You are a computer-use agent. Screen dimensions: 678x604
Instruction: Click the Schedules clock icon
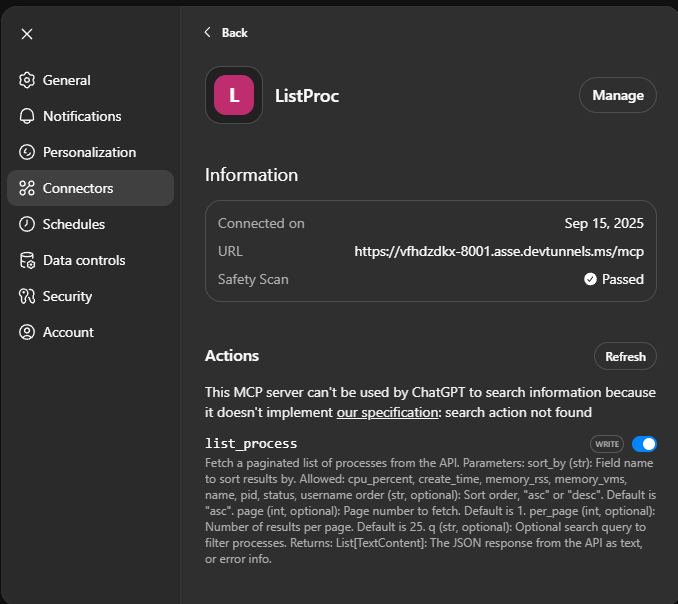tap(27, 224)
